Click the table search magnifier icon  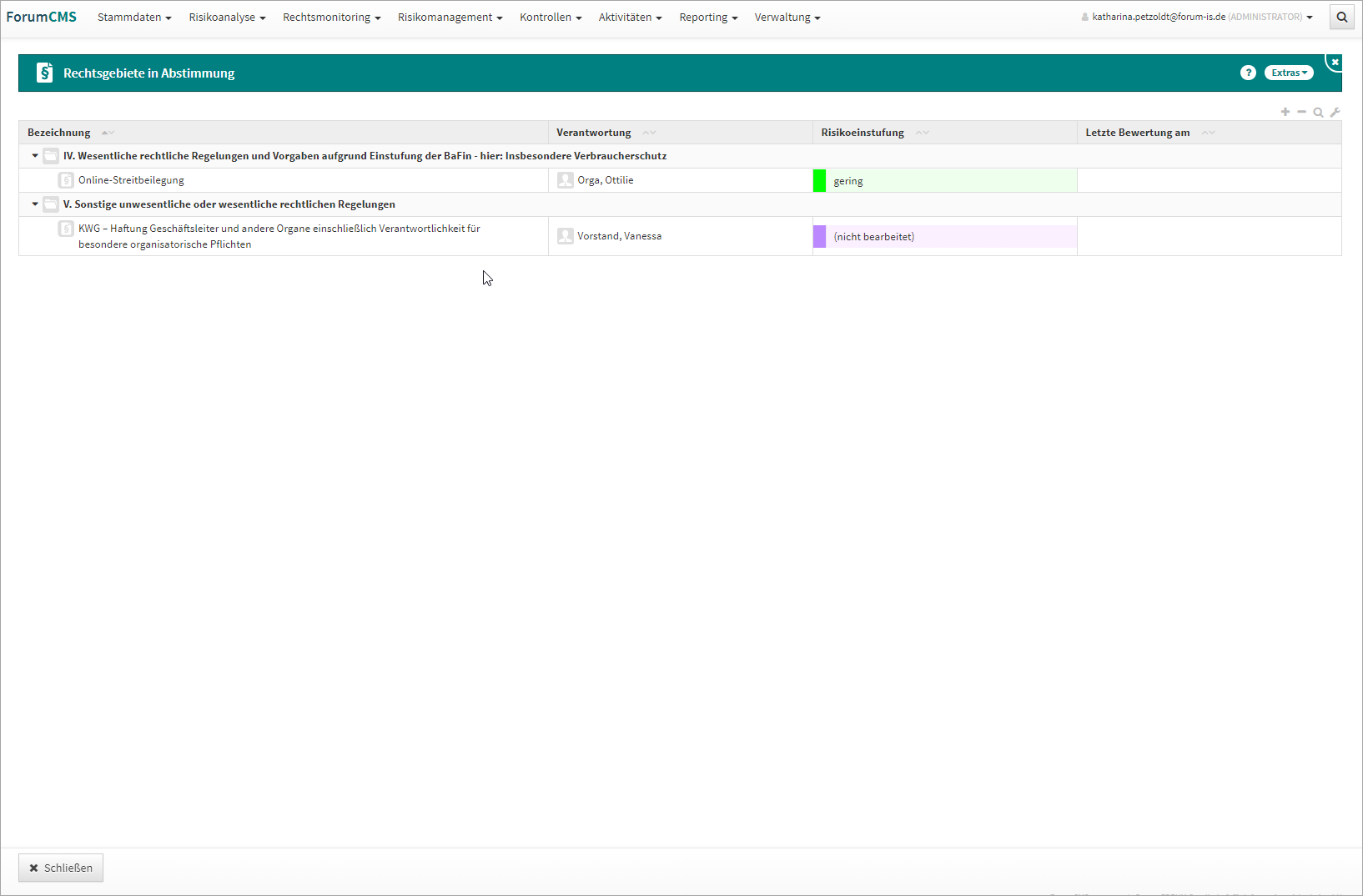point(1318,112)
